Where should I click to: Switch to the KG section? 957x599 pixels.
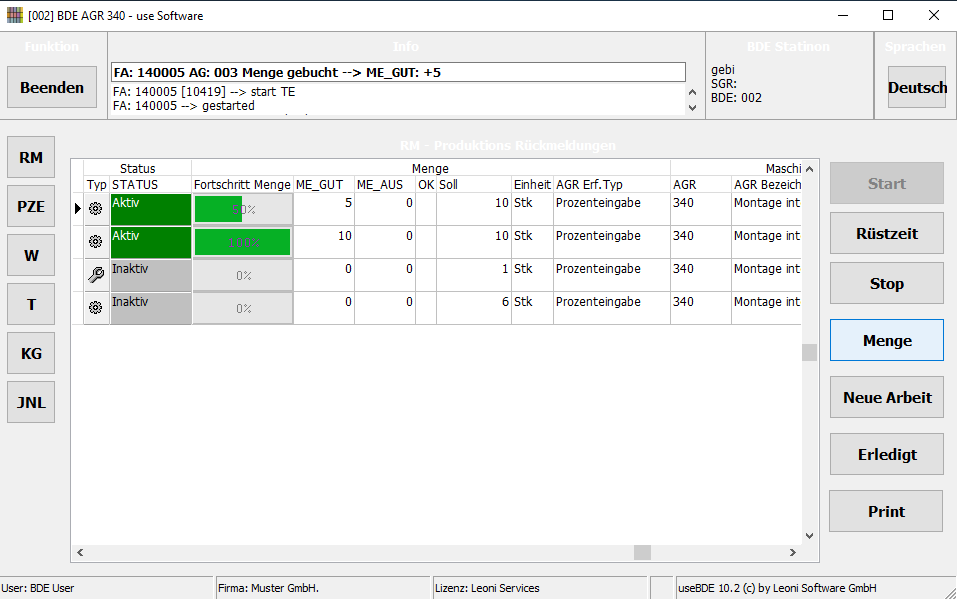tap(31, 353)
